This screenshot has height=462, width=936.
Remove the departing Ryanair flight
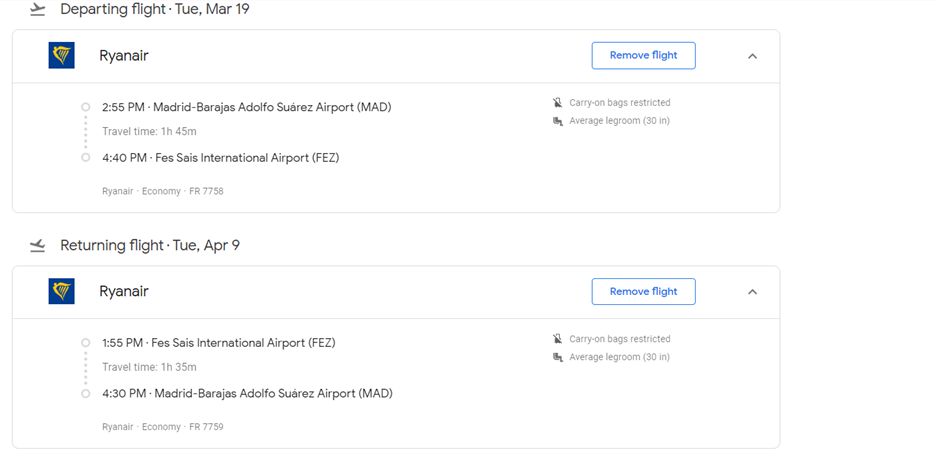[x=643, y=56]
